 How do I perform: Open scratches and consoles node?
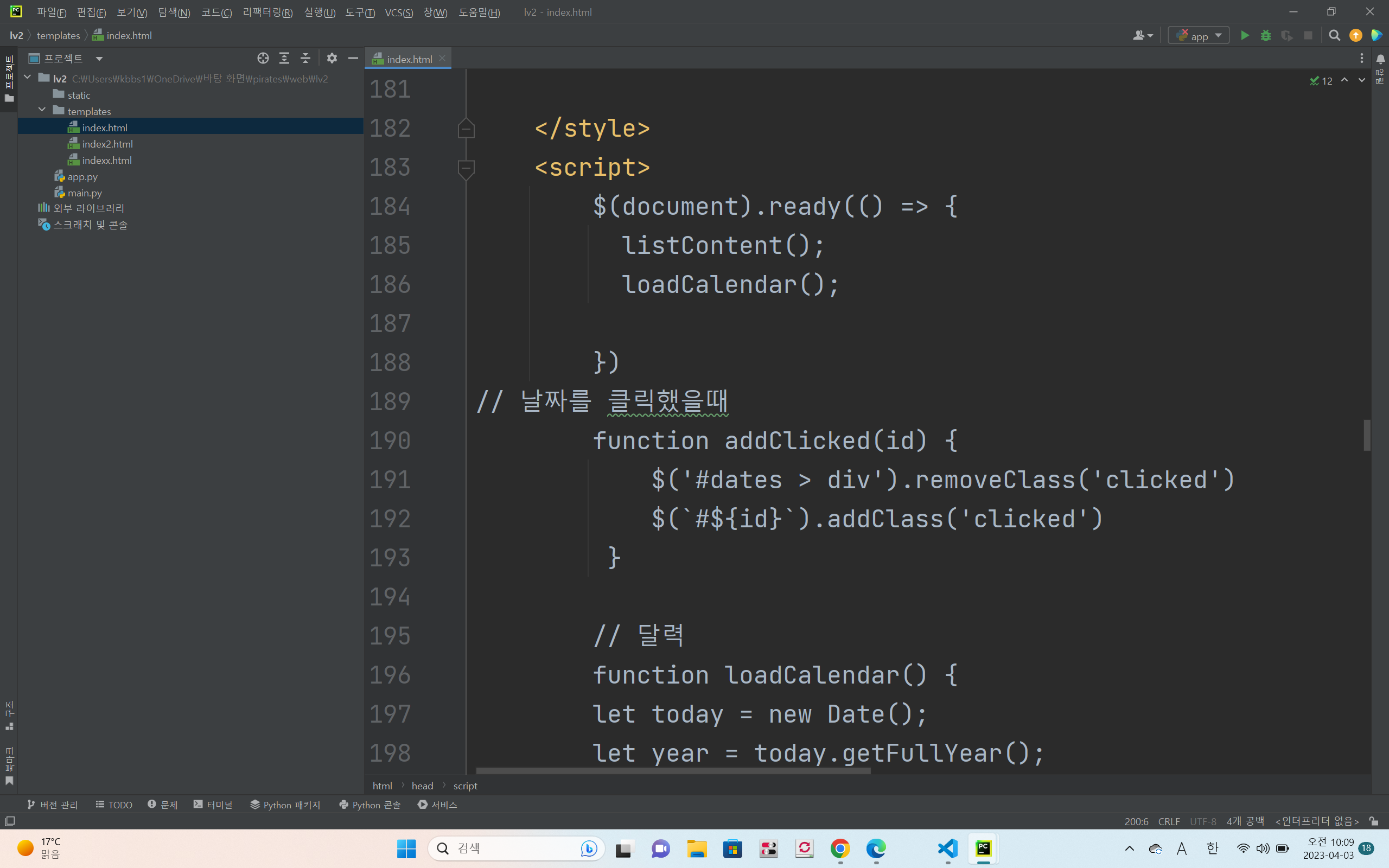90,225
